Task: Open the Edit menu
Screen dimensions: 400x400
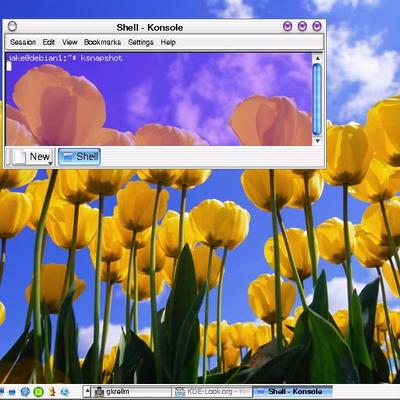Action: tap(48, 42)
